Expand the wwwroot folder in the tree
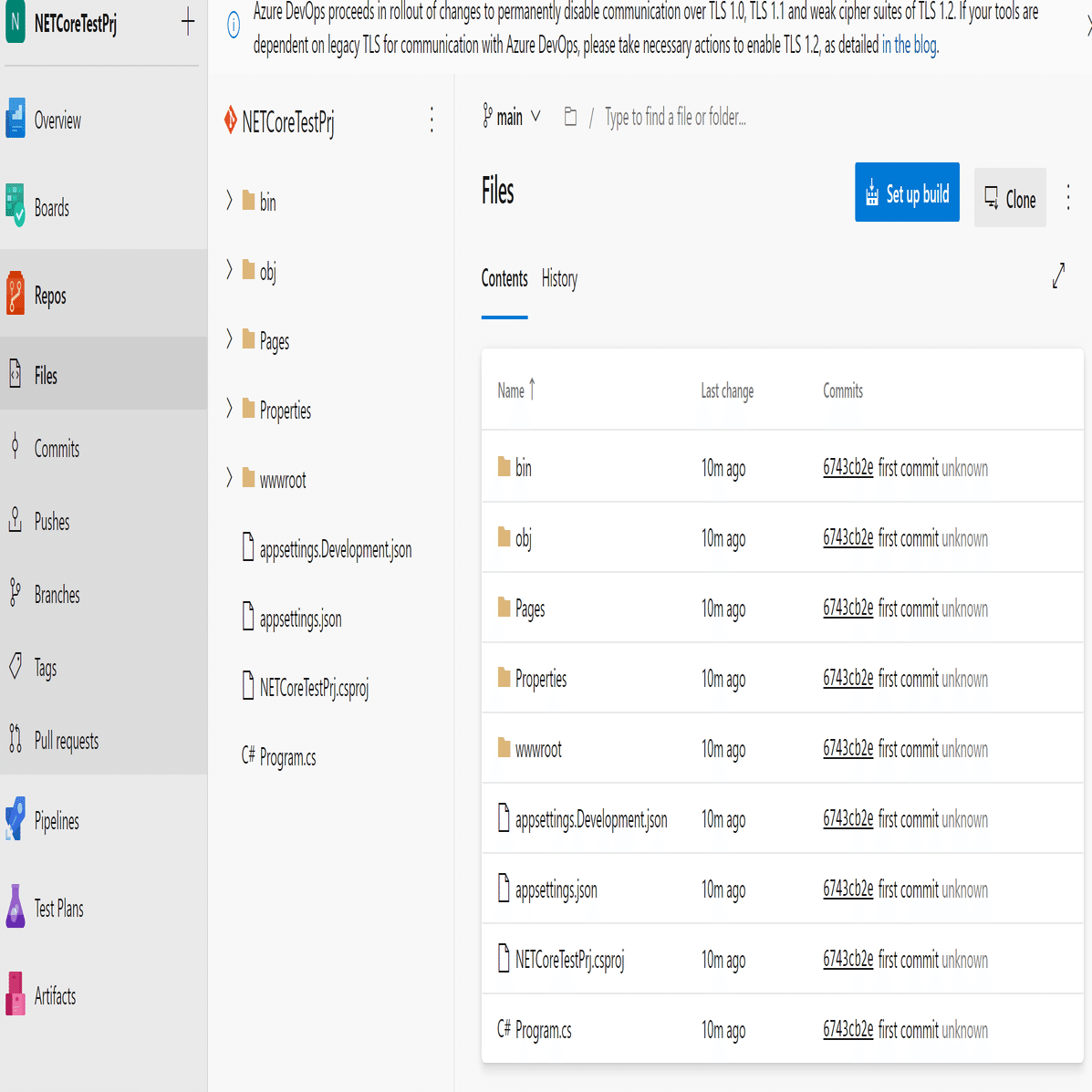This screenshot has width=1092, height=1092. [229, 478]
